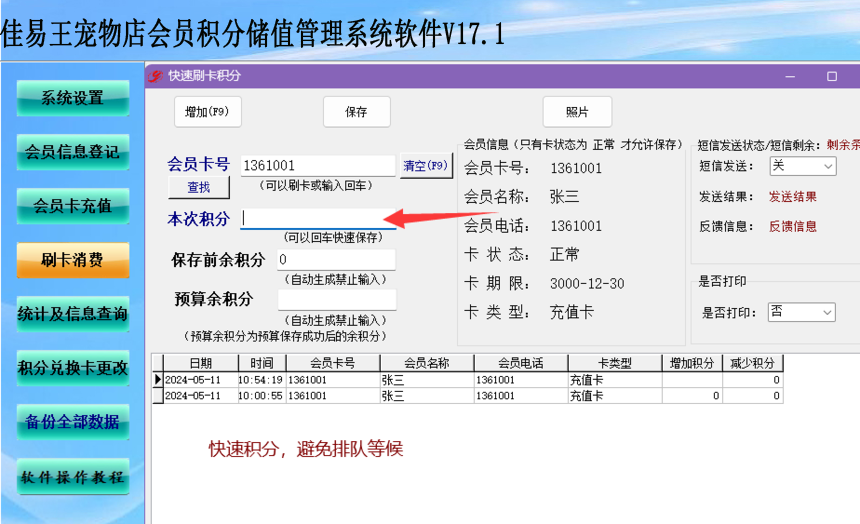The image size is (860, 524).
Task: Click the 增加(F9) button
Action: (207, 112)
